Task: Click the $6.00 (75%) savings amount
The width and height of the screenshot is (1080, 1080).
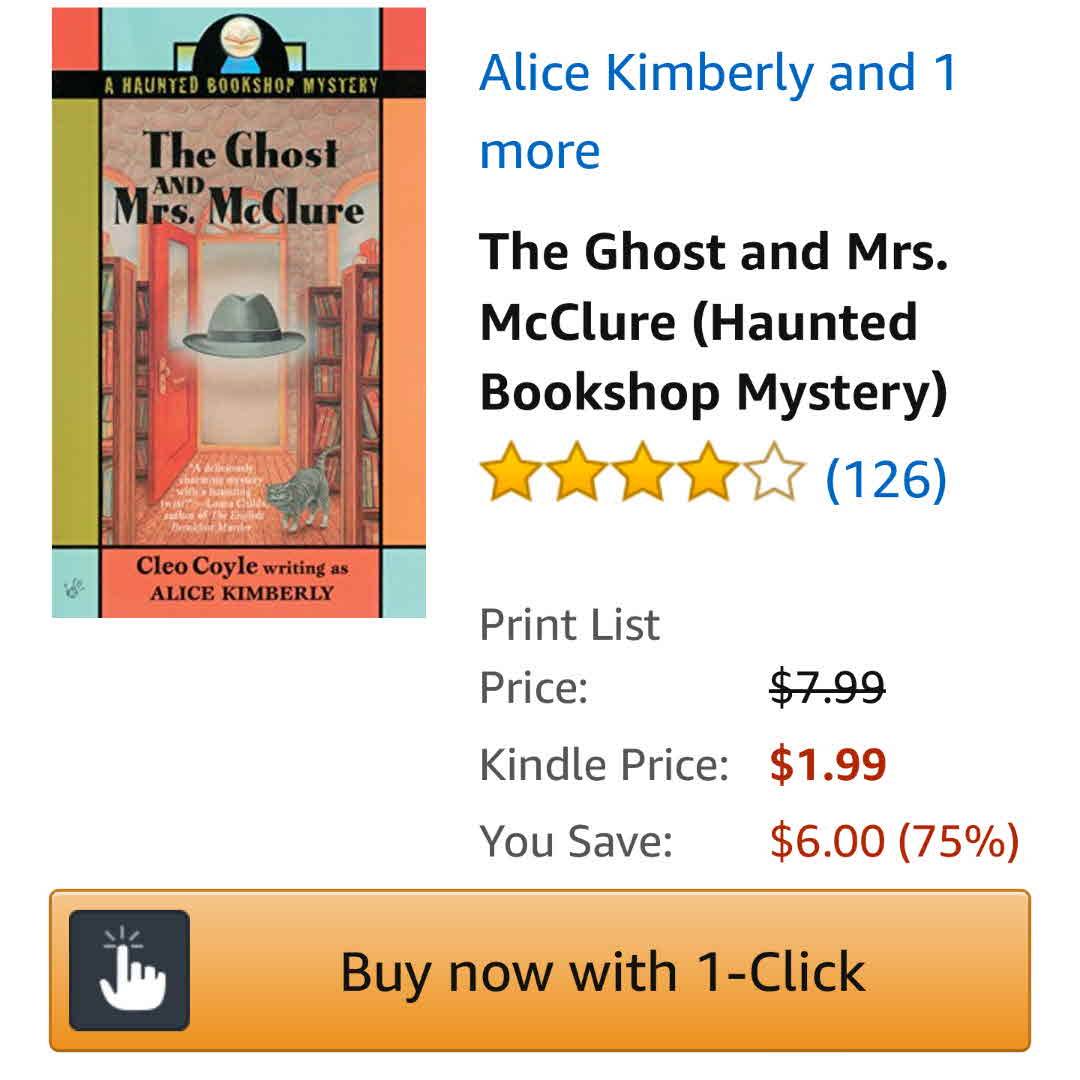Action: pyautogui.click(x=894, y=841)
